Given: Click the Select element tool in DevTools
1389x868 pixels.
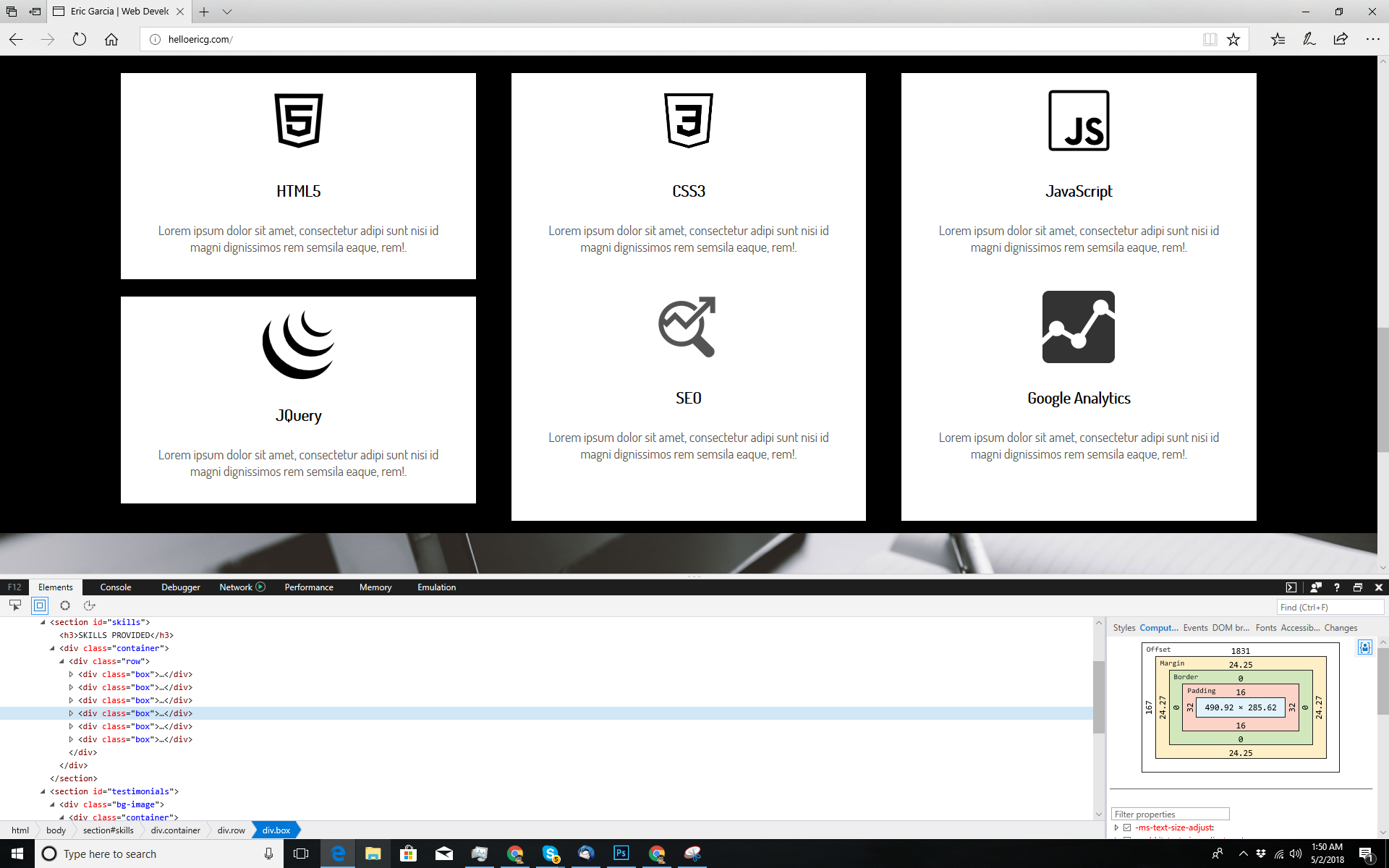Looking at the screenshot, I should [15, 605].
